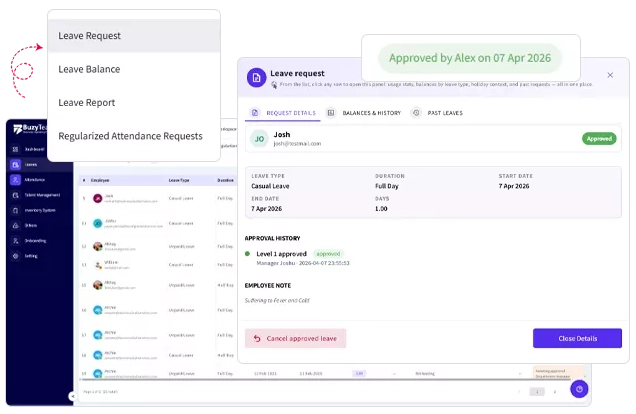
Task: Click the Duration column header
Action: (x=225, y=180)
